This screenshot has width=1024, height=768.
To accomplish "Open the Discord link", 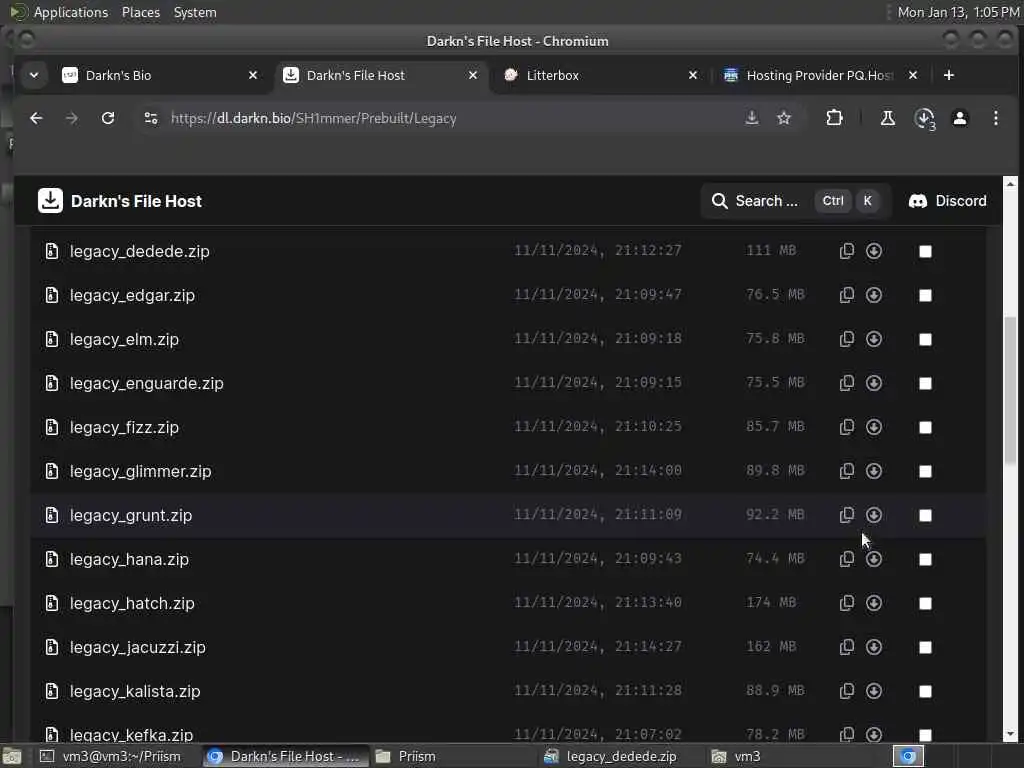I will pos(947,200).
